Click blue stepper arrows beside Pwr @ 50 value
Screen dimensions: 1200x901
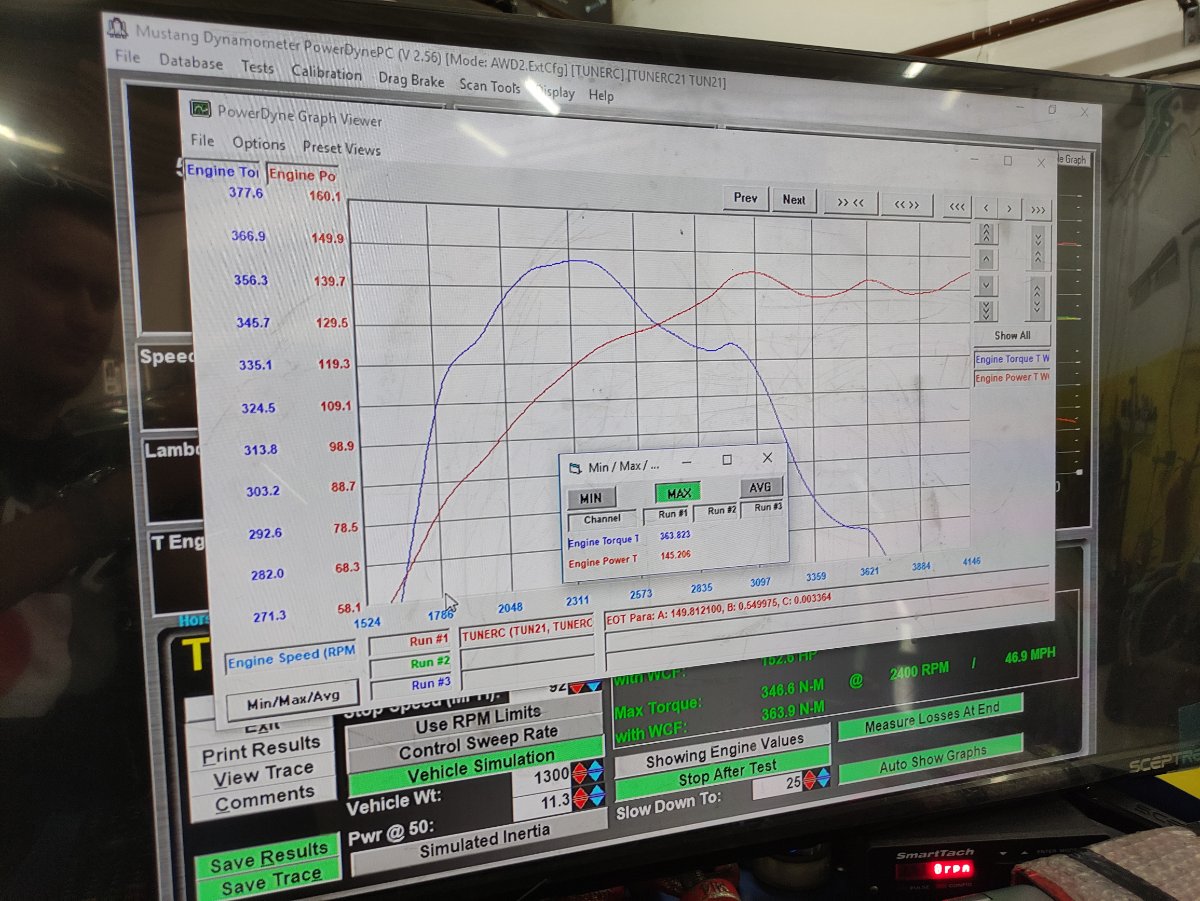point(595,797)
